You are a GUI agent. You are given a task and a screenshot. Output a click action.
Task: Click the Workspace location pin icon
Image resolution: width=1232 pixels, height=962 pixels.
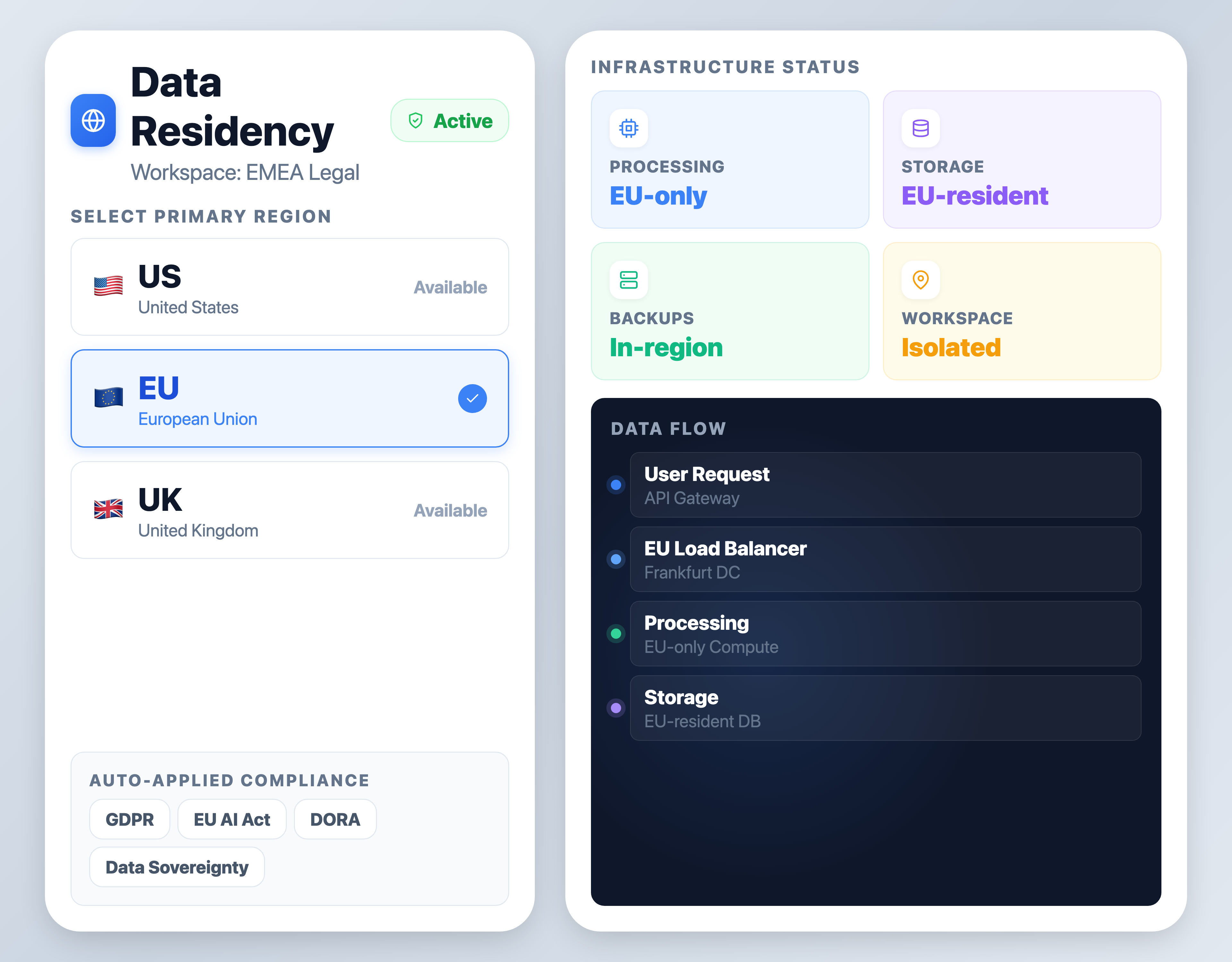click(920, 280)
